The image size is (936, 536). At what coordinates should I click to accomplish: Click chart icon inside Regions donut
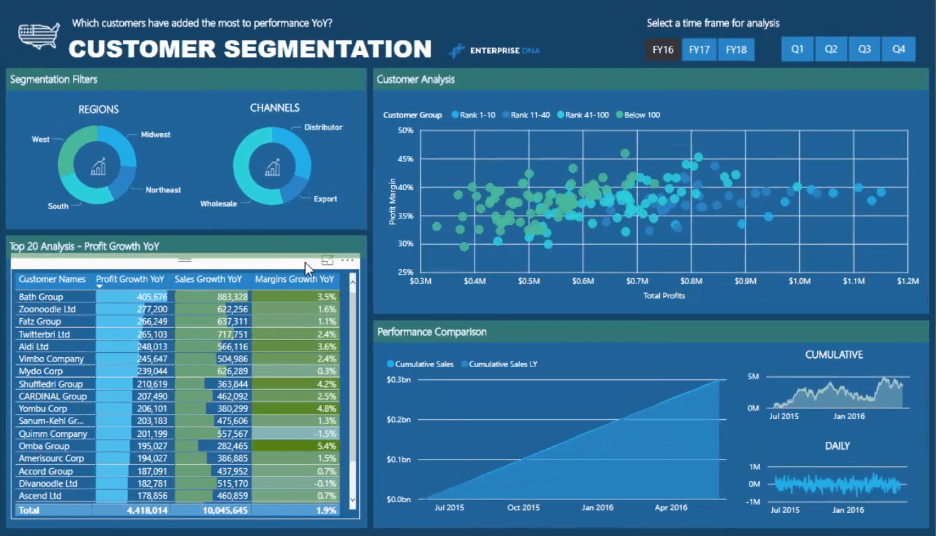(x=98, y=167)
